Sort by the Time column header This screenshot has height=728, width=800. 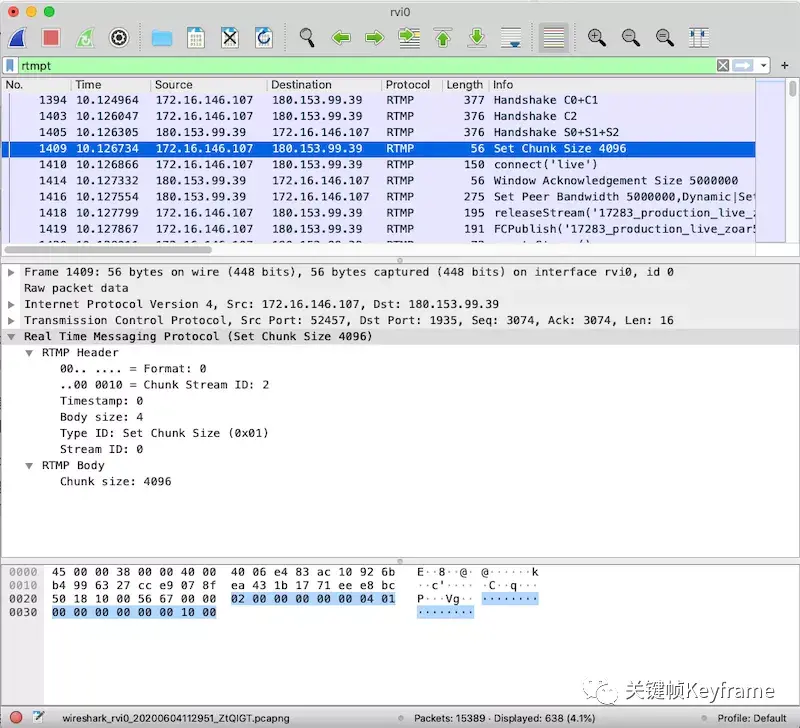(111, 85)
